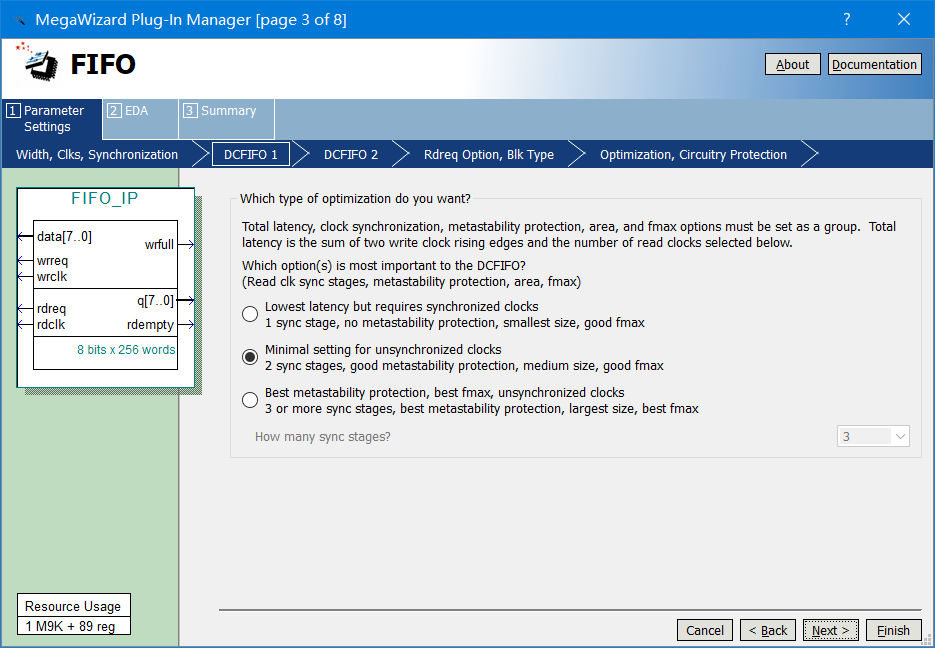Click the q[7..0] output label
This screenshot has height=648, width=935.
(156, 300)
